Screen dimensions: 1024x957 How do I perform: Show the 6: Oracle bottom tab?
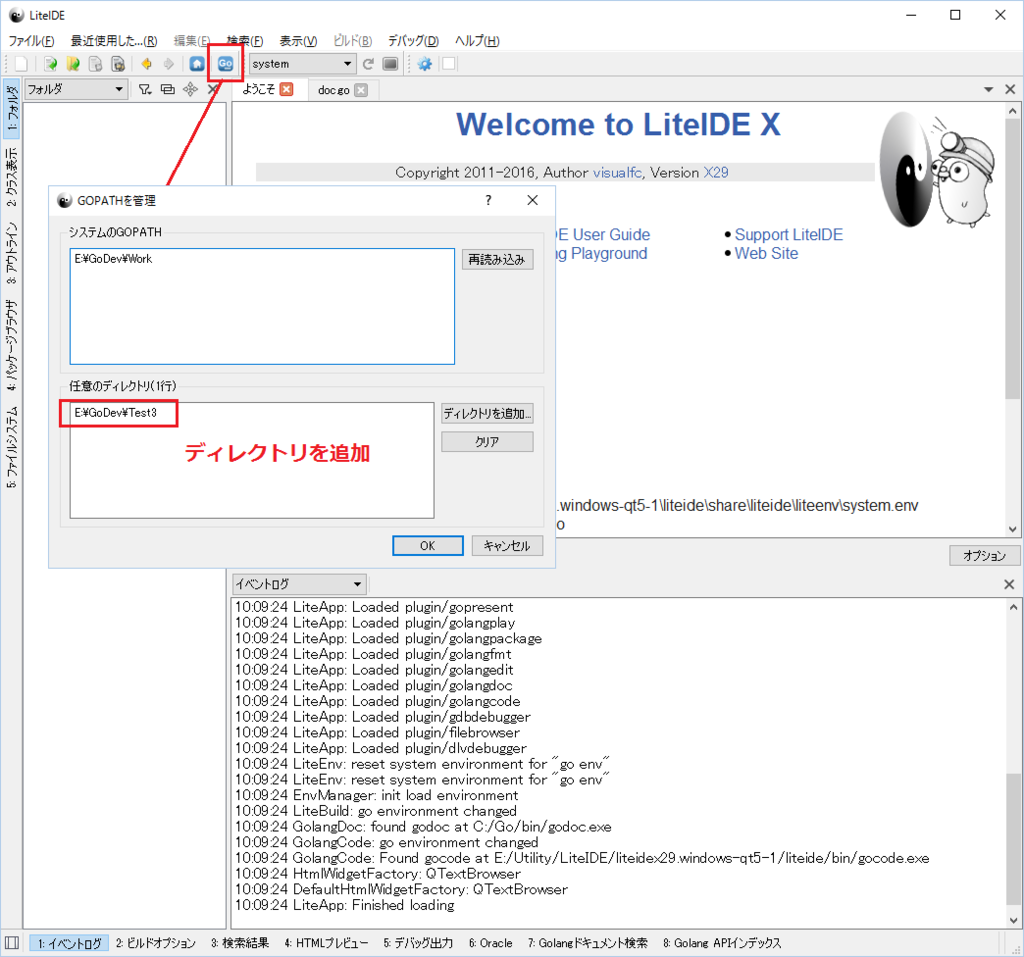pos(490,943)
